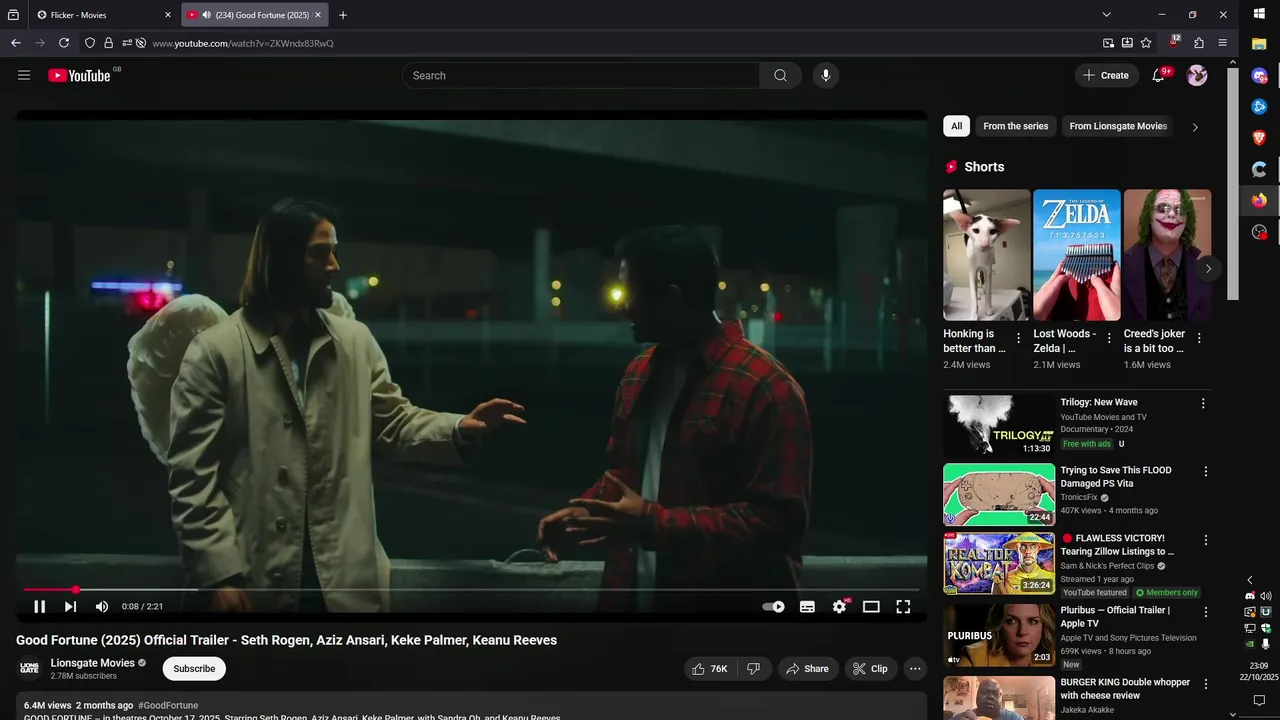Open Lionsgate Movies channel name

(x=93, y=663)
